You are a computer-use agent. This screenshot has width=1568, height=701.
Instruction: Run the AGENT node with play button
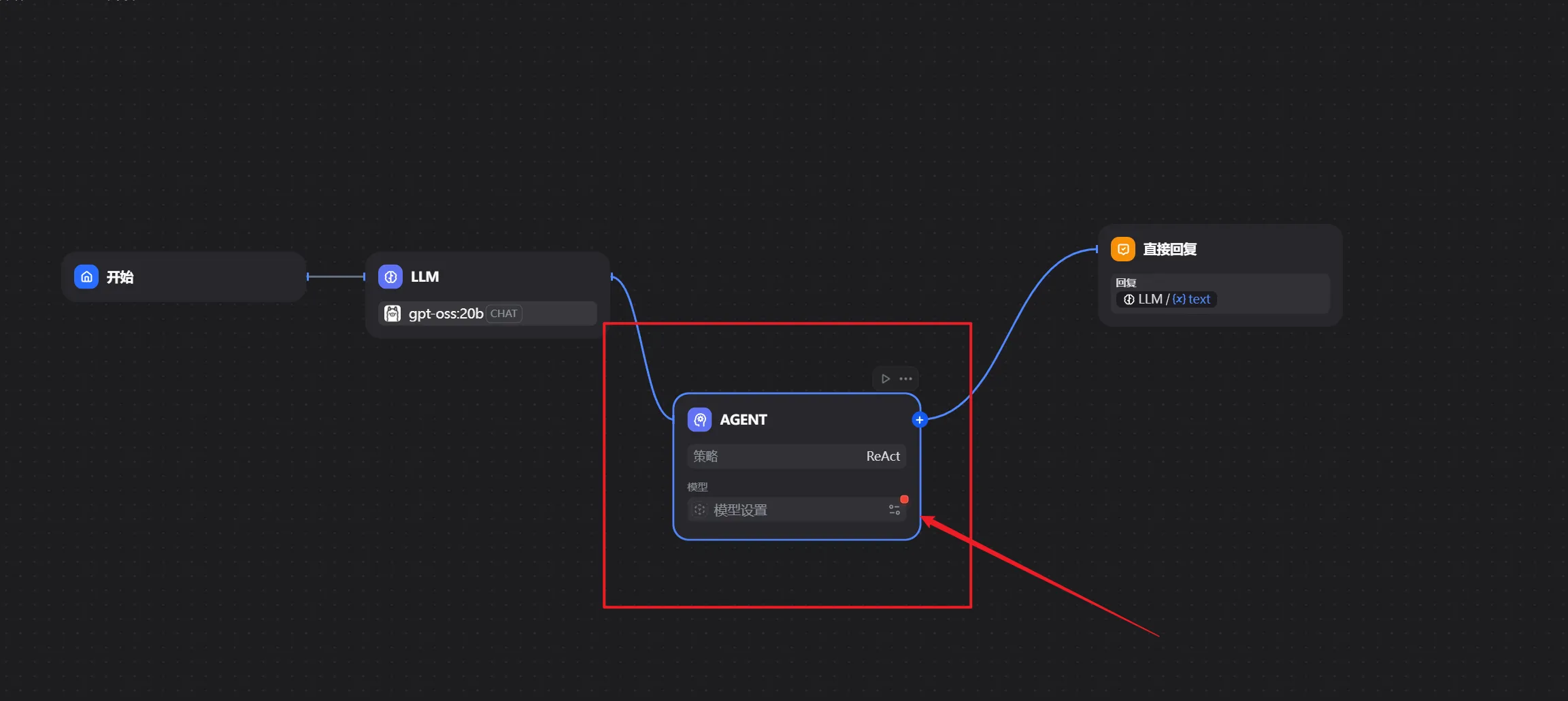[x=885, y=379]
